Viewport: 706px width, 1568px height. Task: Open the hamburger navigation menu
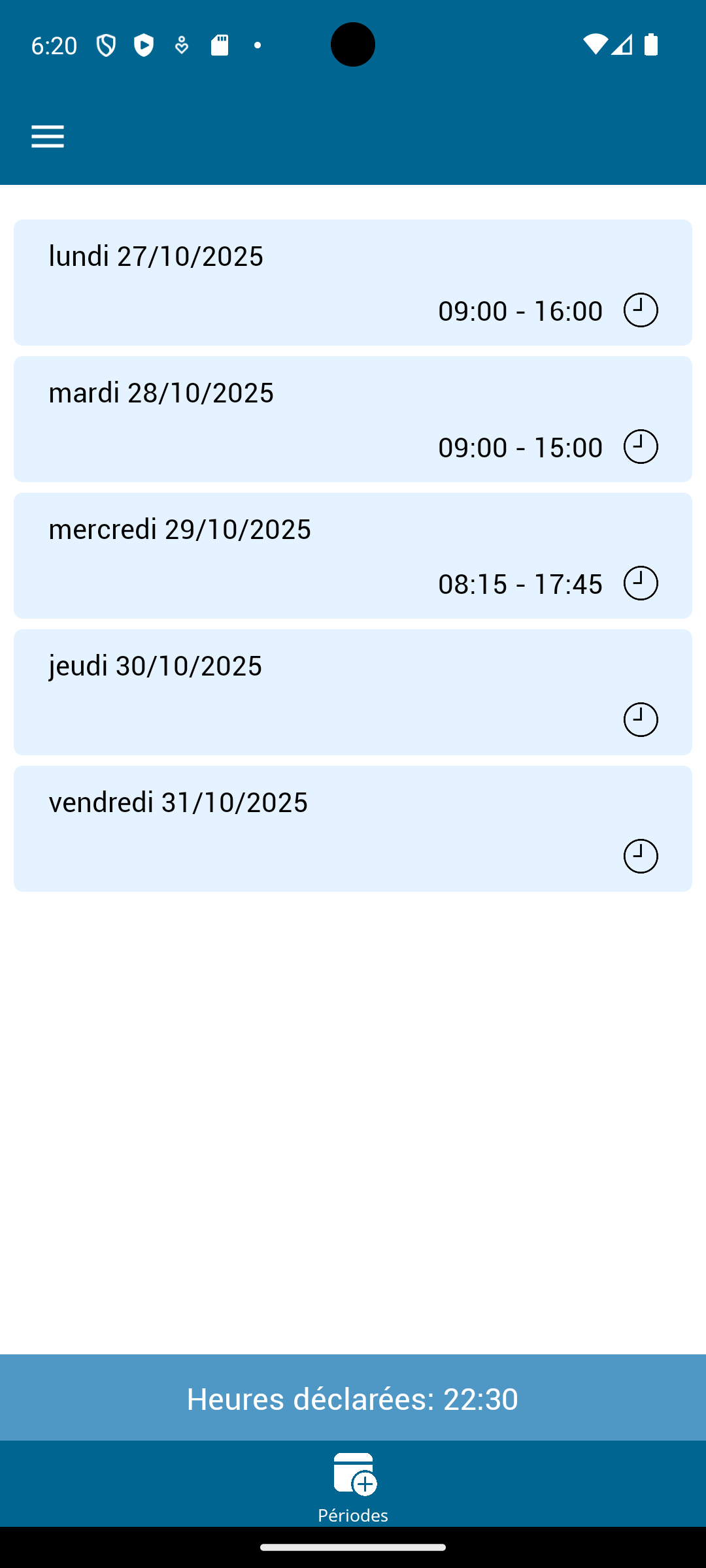coord(48,137)
